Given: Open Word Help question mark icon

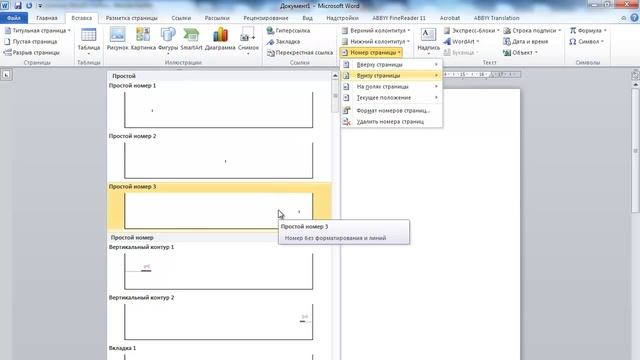Looking at the screenshot, I should coord(634,18).
